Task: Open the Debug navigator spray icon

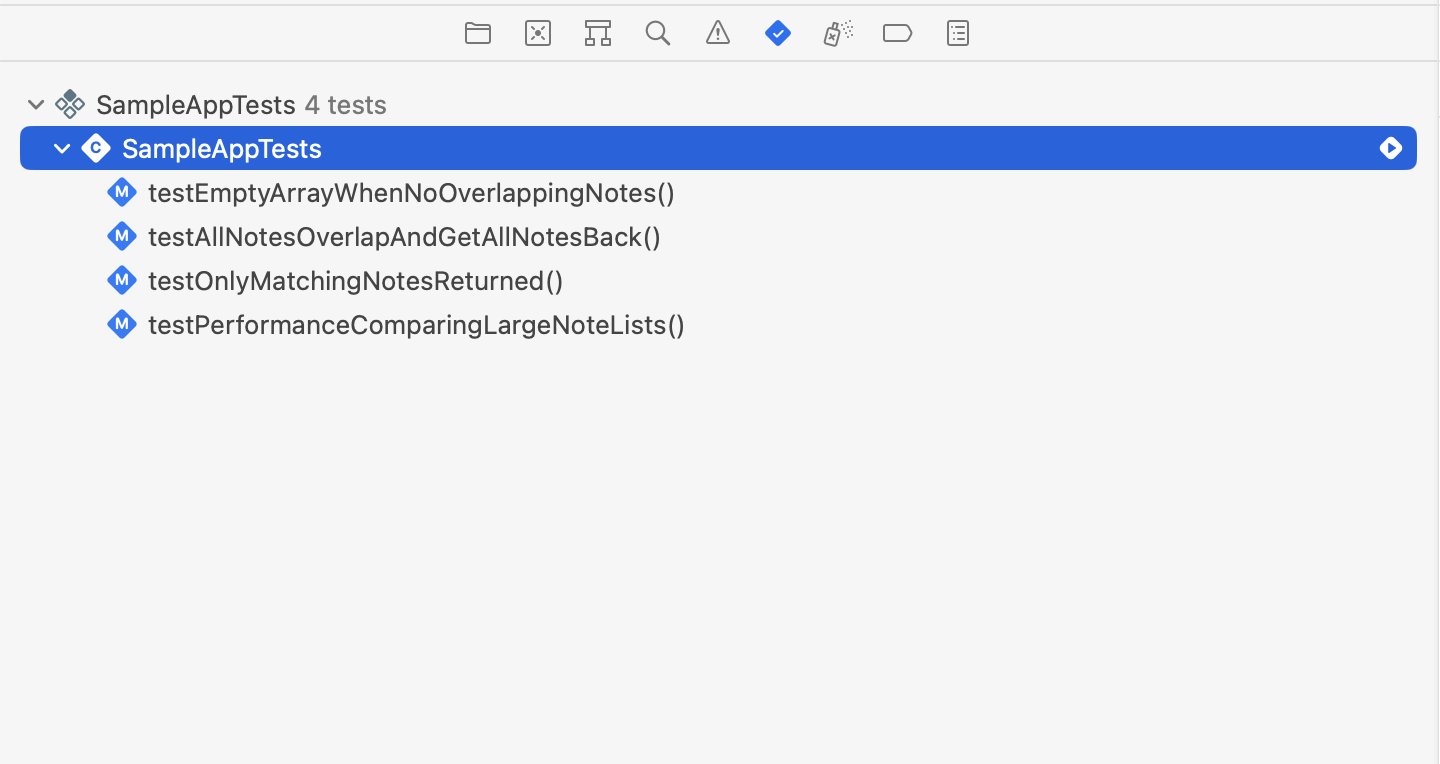Action: click(838, 33)
